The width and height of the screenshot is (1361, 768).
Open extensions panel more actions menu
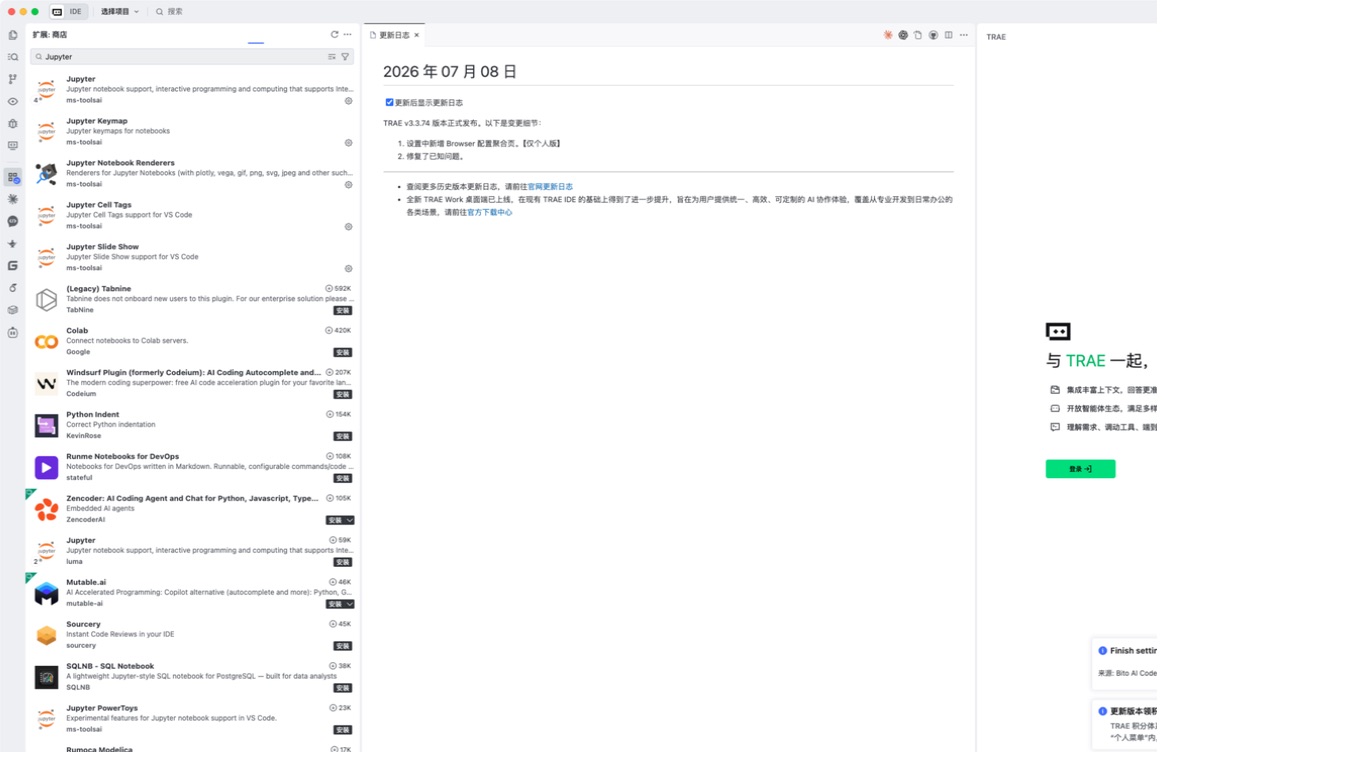348,35
